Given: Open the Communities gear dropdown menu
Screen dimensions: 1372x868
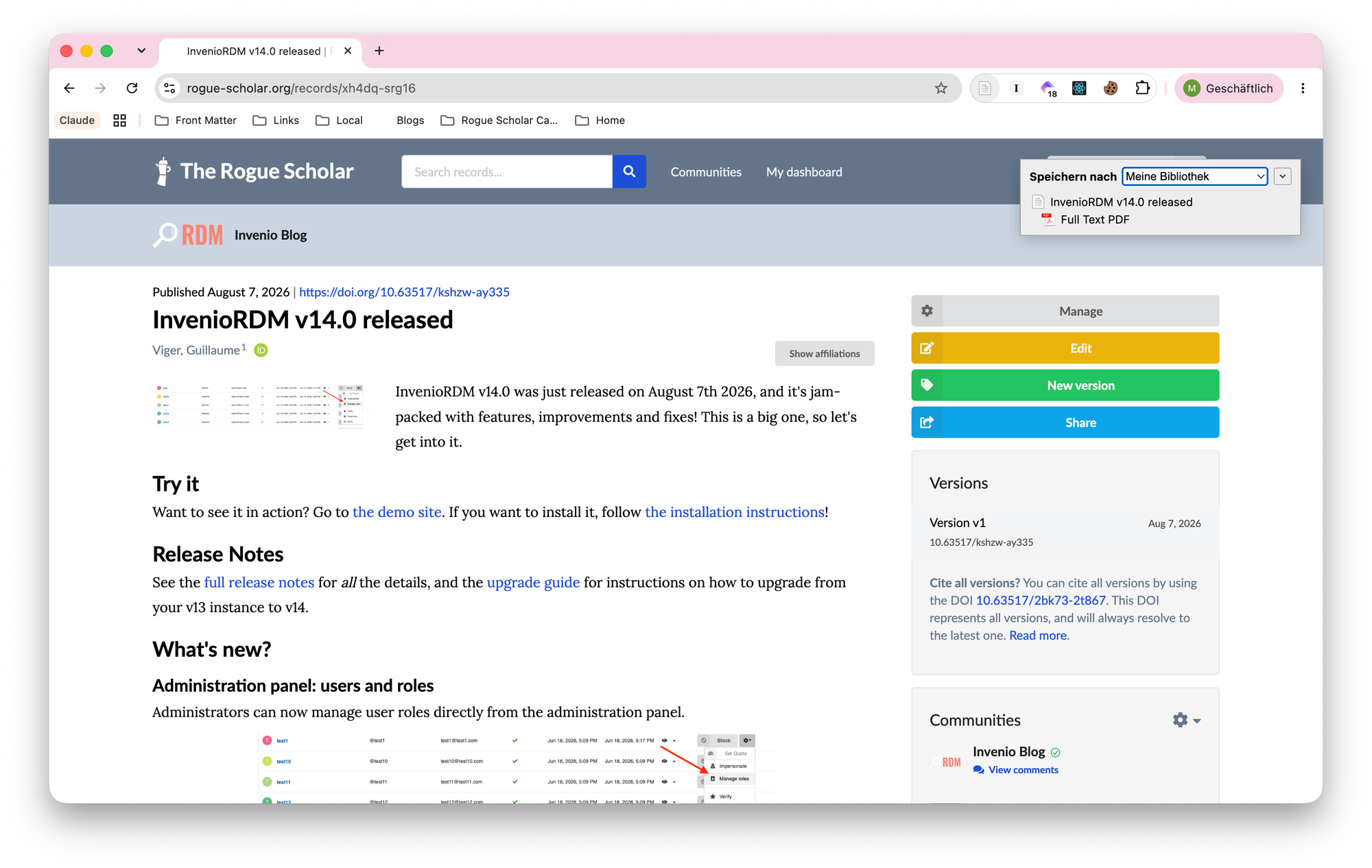Looking at the screenshot, I should pyautogui.click(x=1186, y=720).
